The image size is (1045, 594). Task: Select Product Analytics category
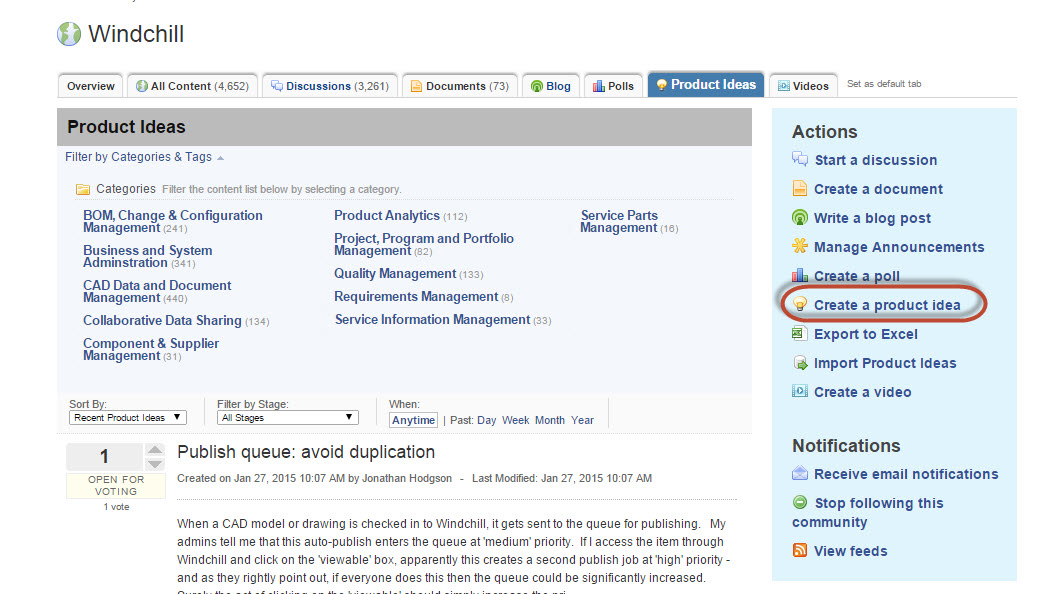pyautogui.click(x=387, y=216)
